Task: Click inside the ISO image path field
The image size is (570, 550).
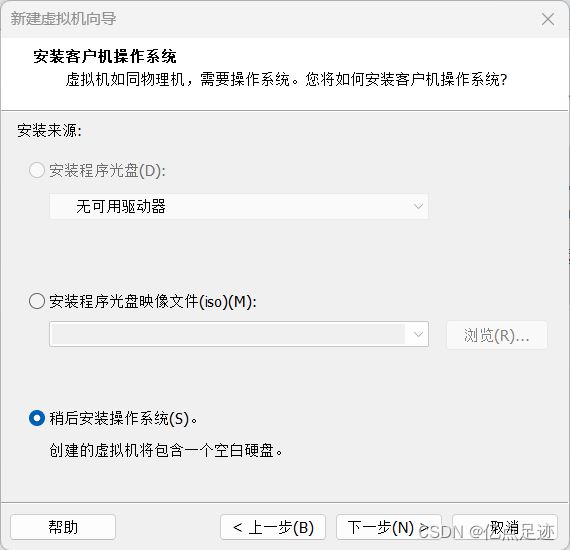Action: tap(228, 334)
